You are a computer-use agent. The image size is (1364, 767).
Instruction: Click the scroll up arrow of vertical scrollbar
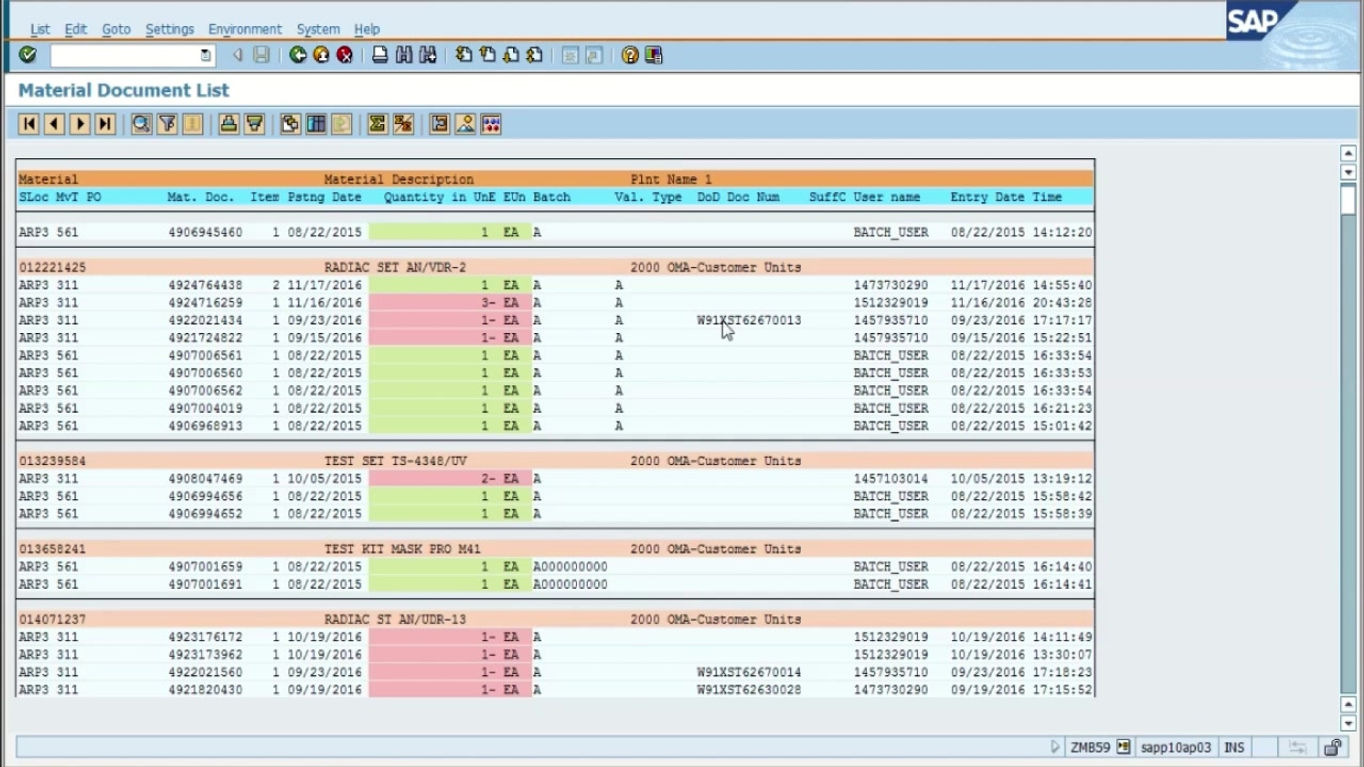(x=1348, y=153)
